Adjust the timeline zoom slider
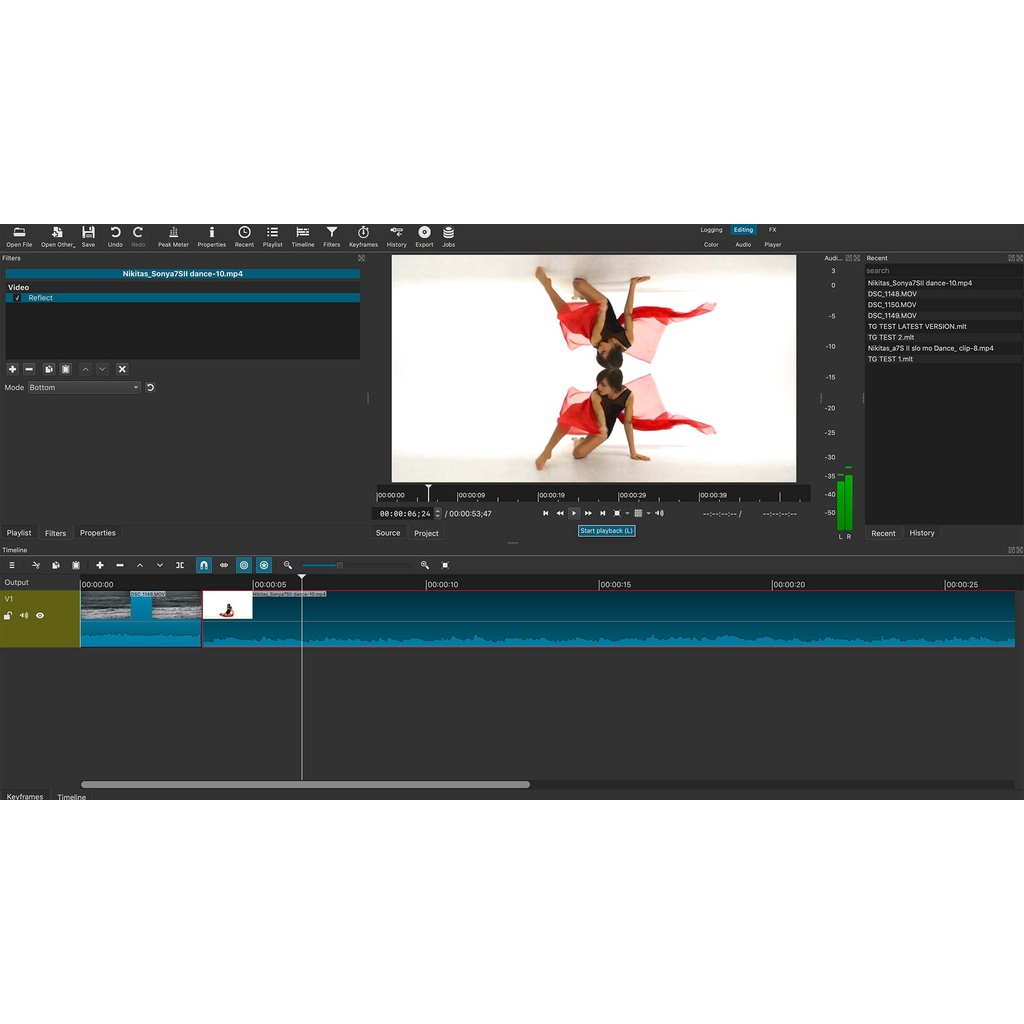 tap(339, 565)
